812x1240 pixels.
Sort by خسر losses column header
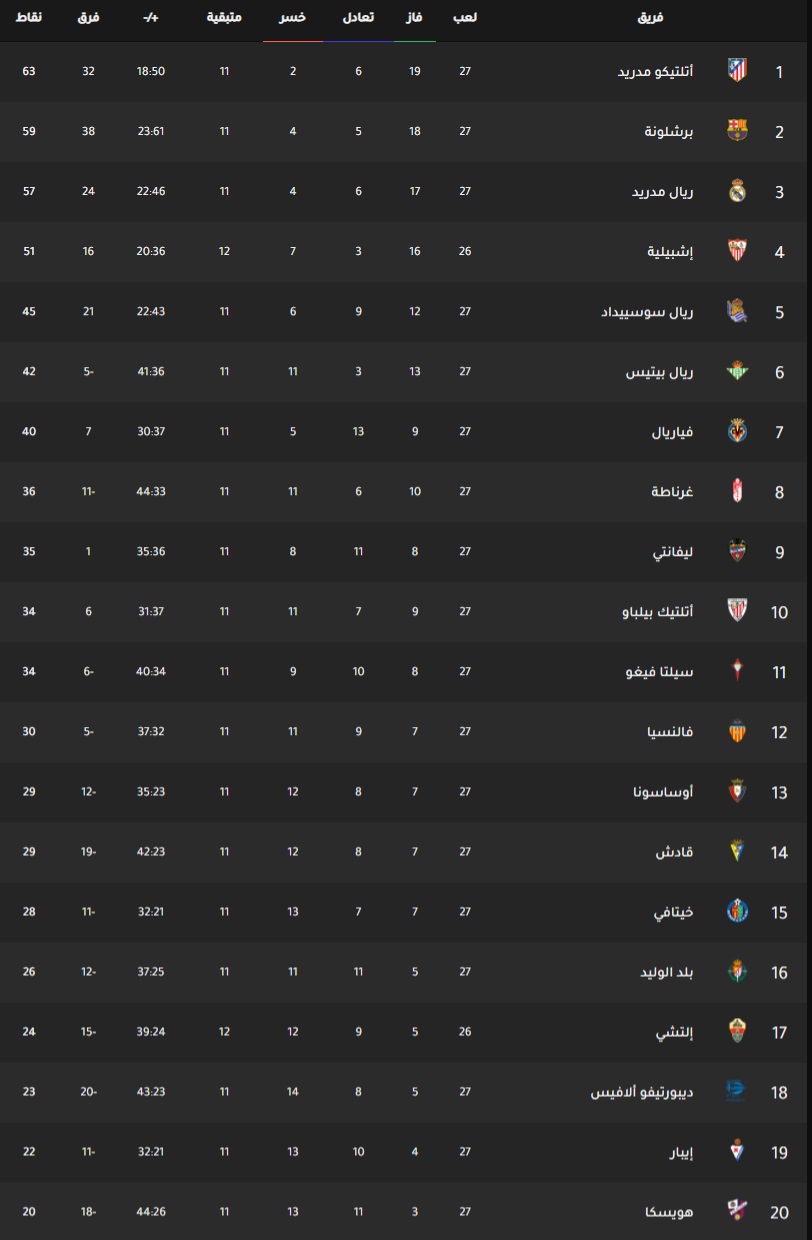point(293,18)
